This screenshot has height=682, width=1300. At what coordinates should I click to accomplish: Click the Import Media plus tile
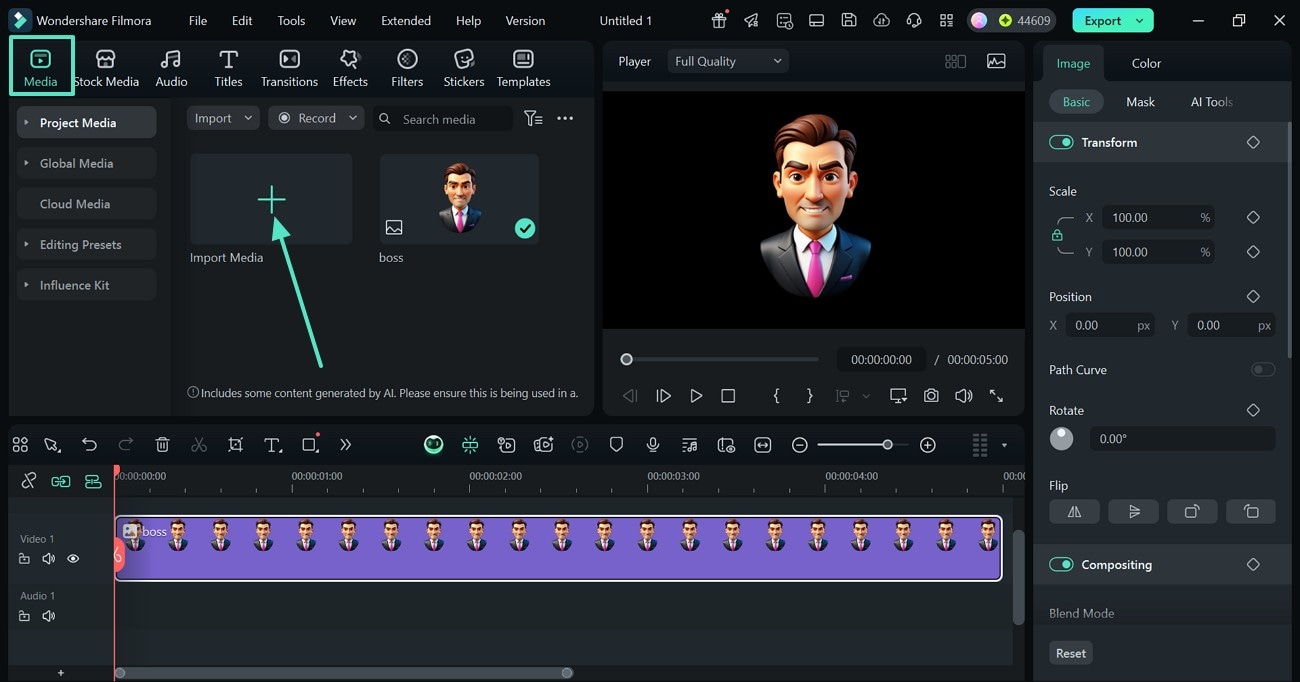click(x=271, y=199)
